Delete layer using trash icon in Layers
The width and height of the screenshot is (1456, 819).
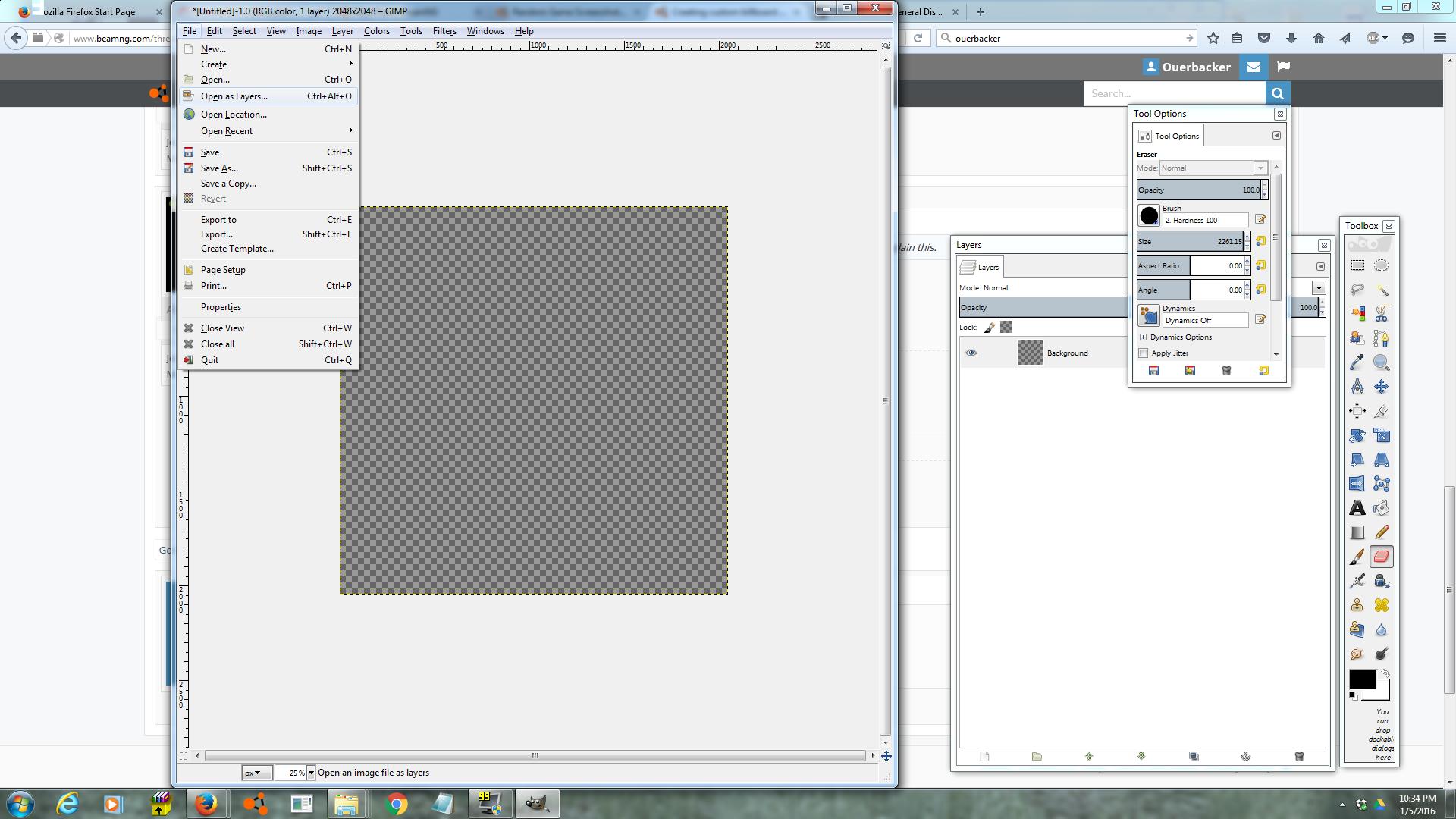(x=1299, y=756)
